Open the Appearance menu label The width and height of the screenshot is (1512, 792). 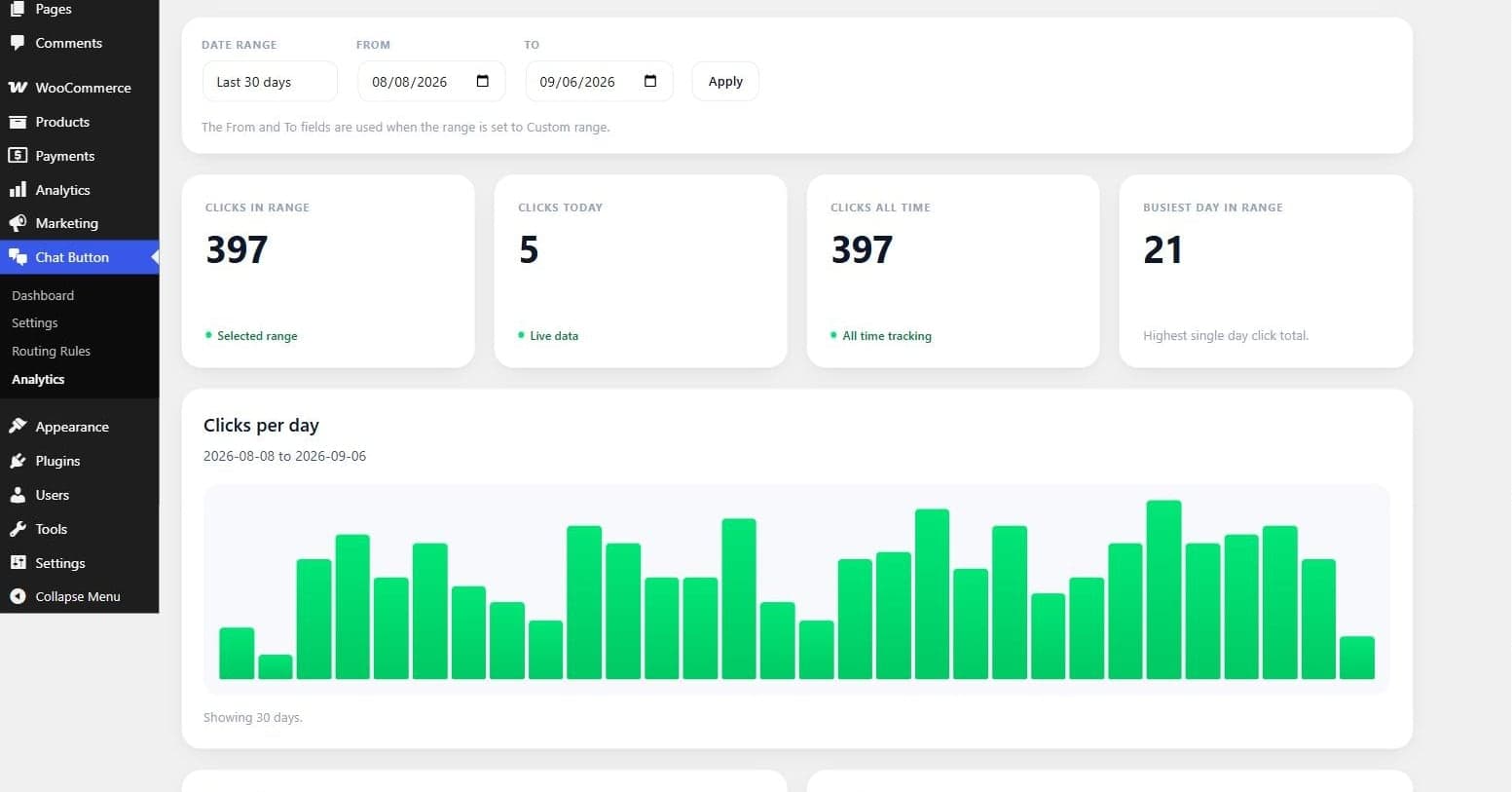coord(72,427)
